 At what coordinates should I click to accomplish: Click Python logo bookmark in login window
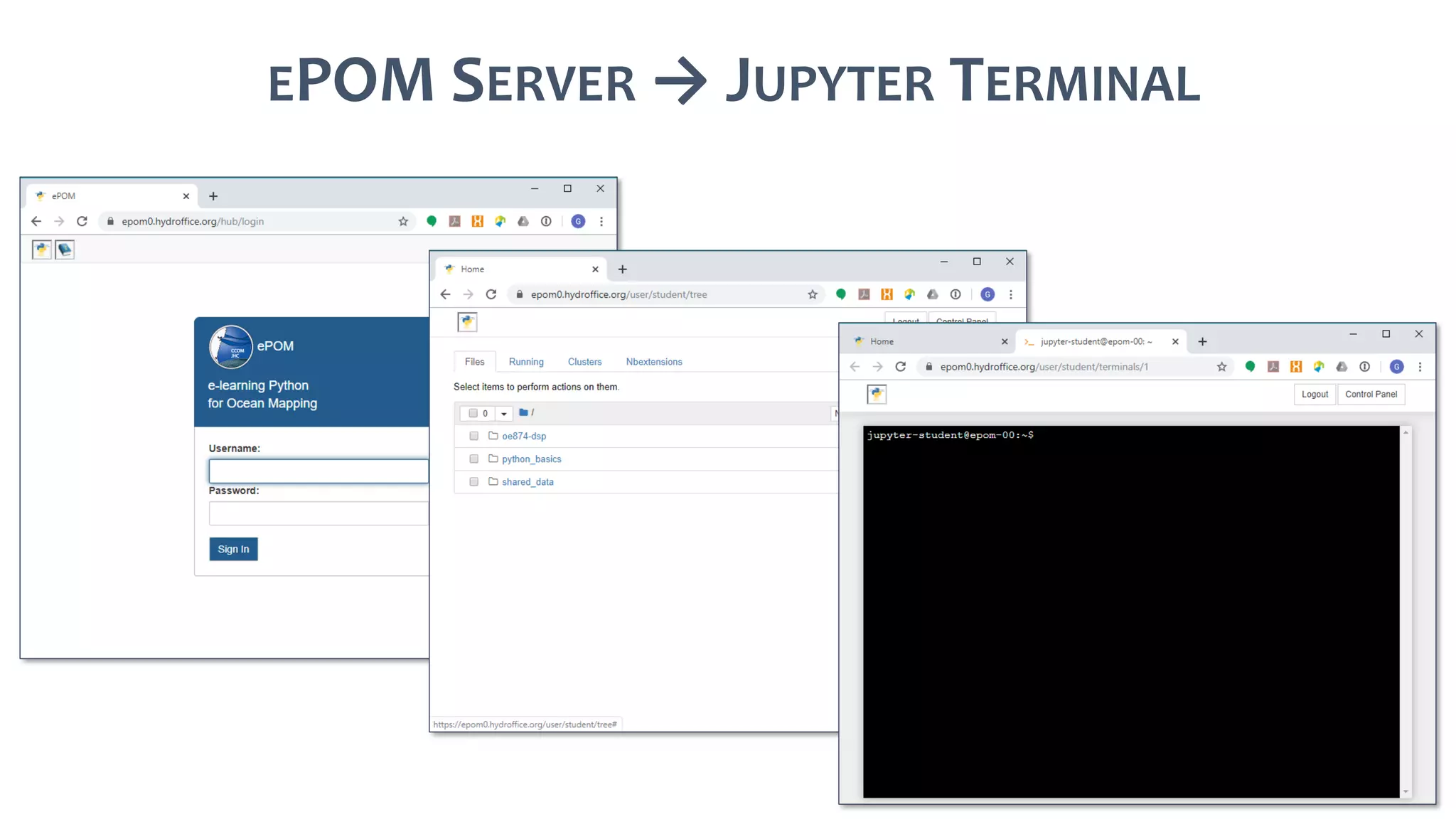coord(42,250)
